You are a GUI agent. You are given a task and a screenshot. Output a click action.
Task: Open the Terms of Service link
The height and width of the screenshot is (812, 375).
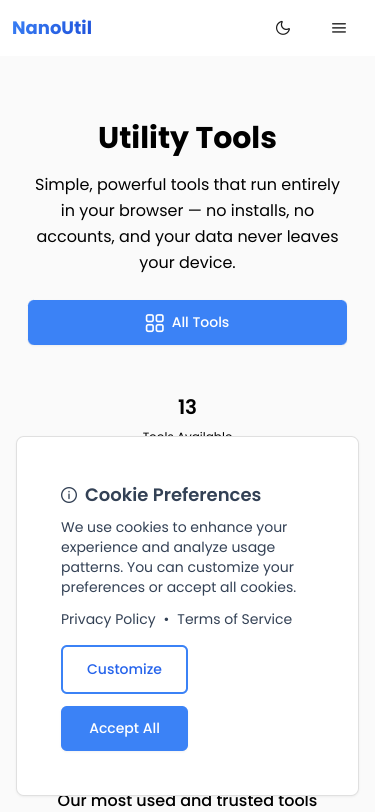[235, 619]
